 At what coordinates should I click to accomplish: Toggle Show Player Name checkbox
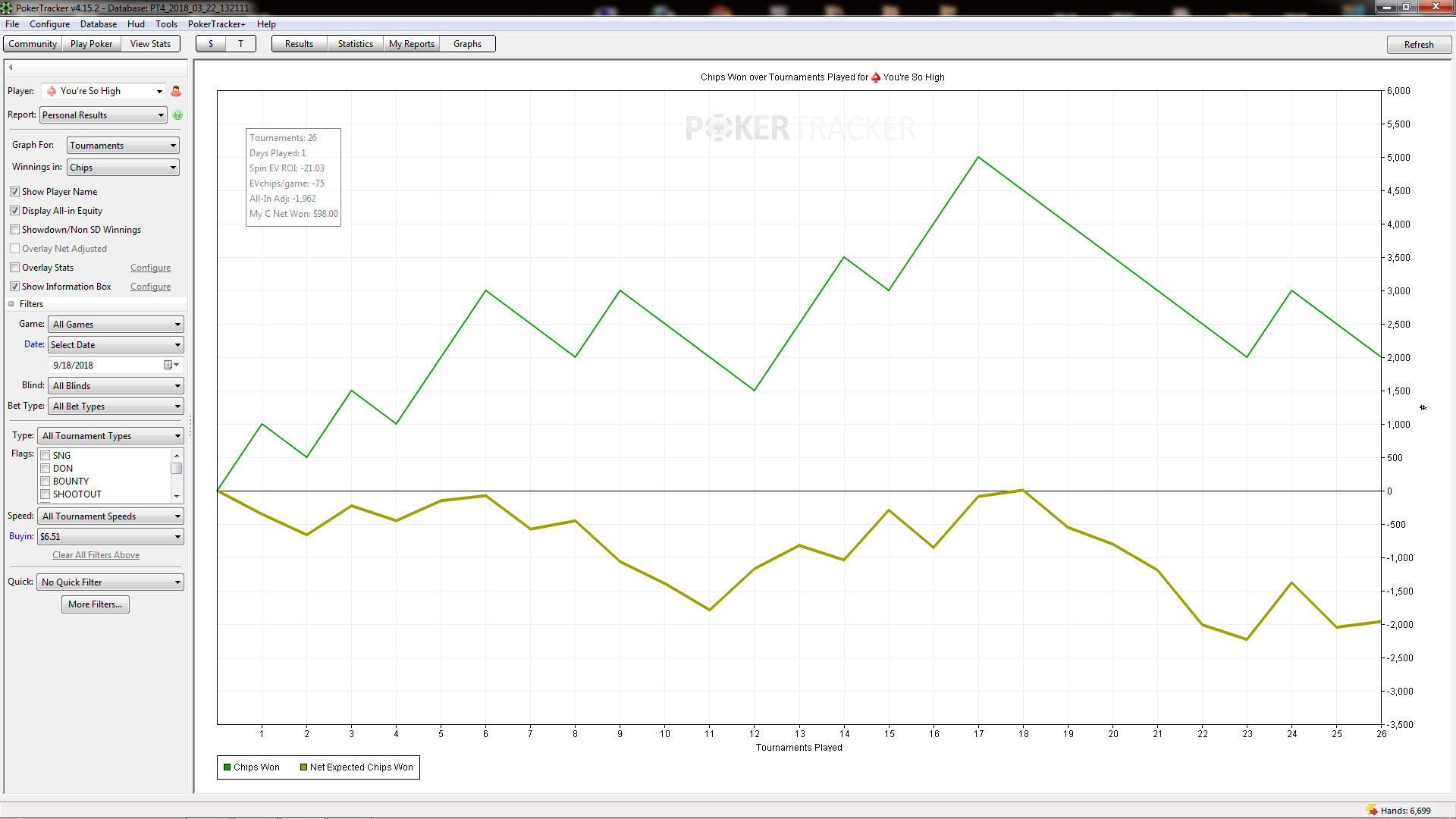coord(14,192)
